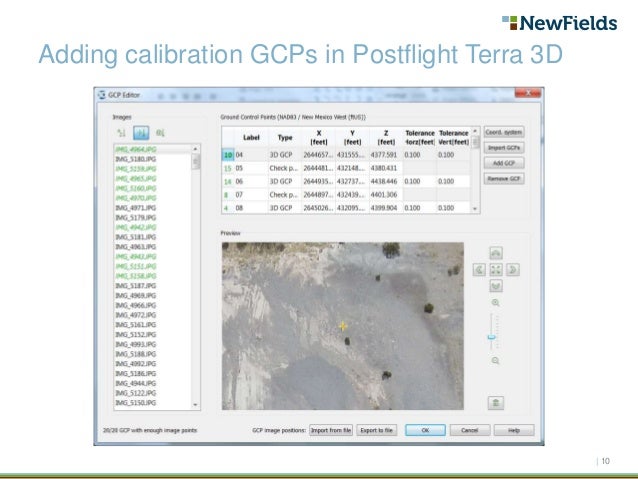Select IMG_5180.JPG in the Images list
The width and height of the screenshot is (638, 479).
[153, 159]
